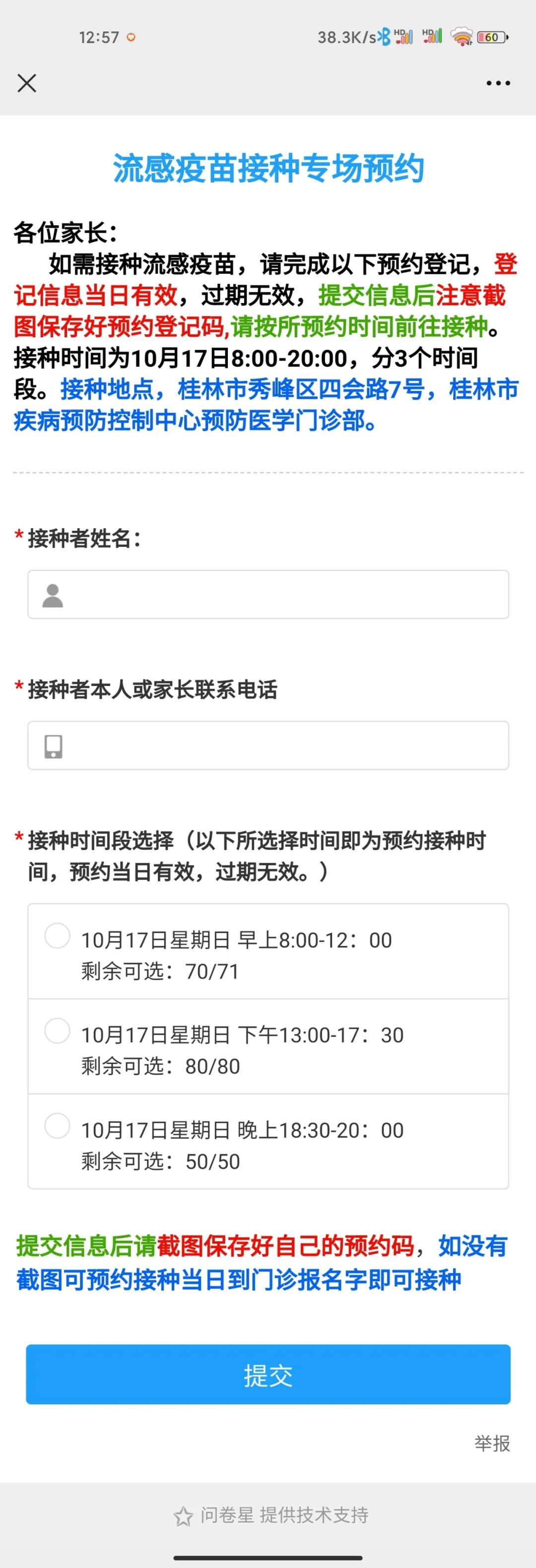This screenshot has width=536, height=1568.
Task: Click the phone icon in contact field
Action: [x=53, y=746]
